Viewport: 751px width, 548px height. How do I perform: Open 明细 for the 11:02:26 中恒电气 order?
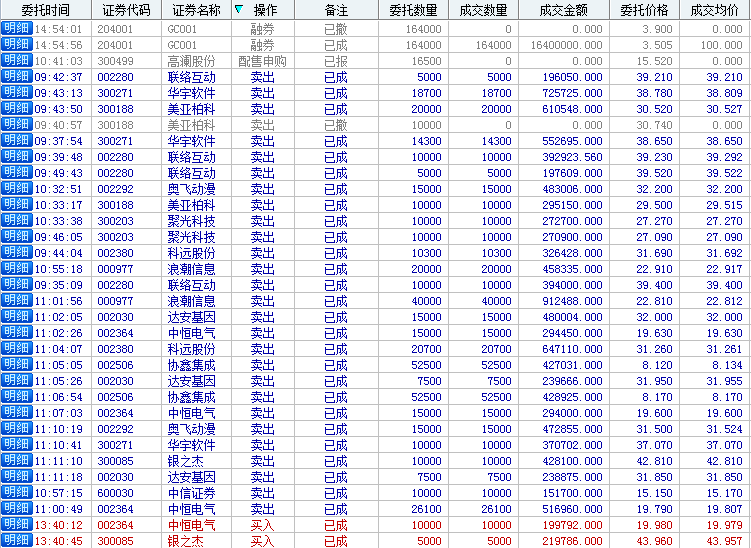17,333
